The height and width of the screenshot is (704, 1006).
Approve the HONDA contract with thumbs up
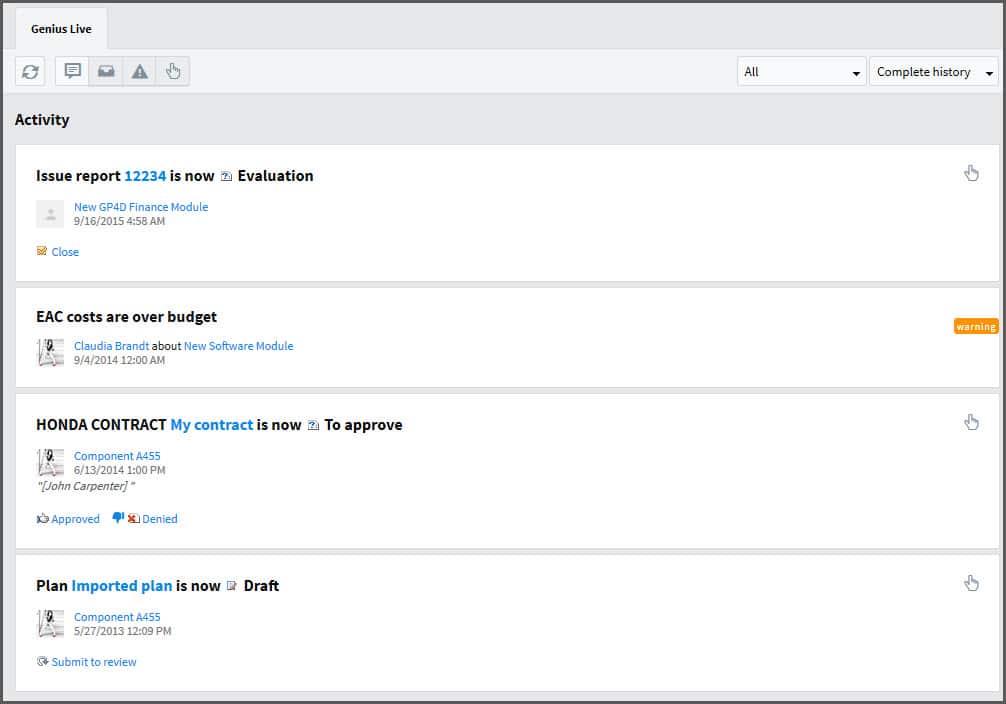(x=68, y=519)
